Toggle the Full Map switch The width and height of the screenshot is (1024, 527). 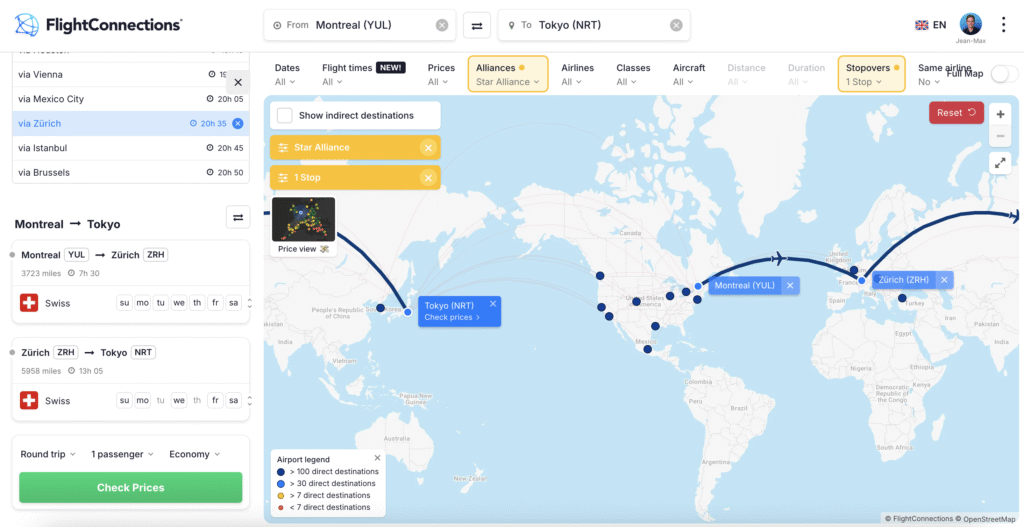pyautogui.click(x=1003, y=74)
